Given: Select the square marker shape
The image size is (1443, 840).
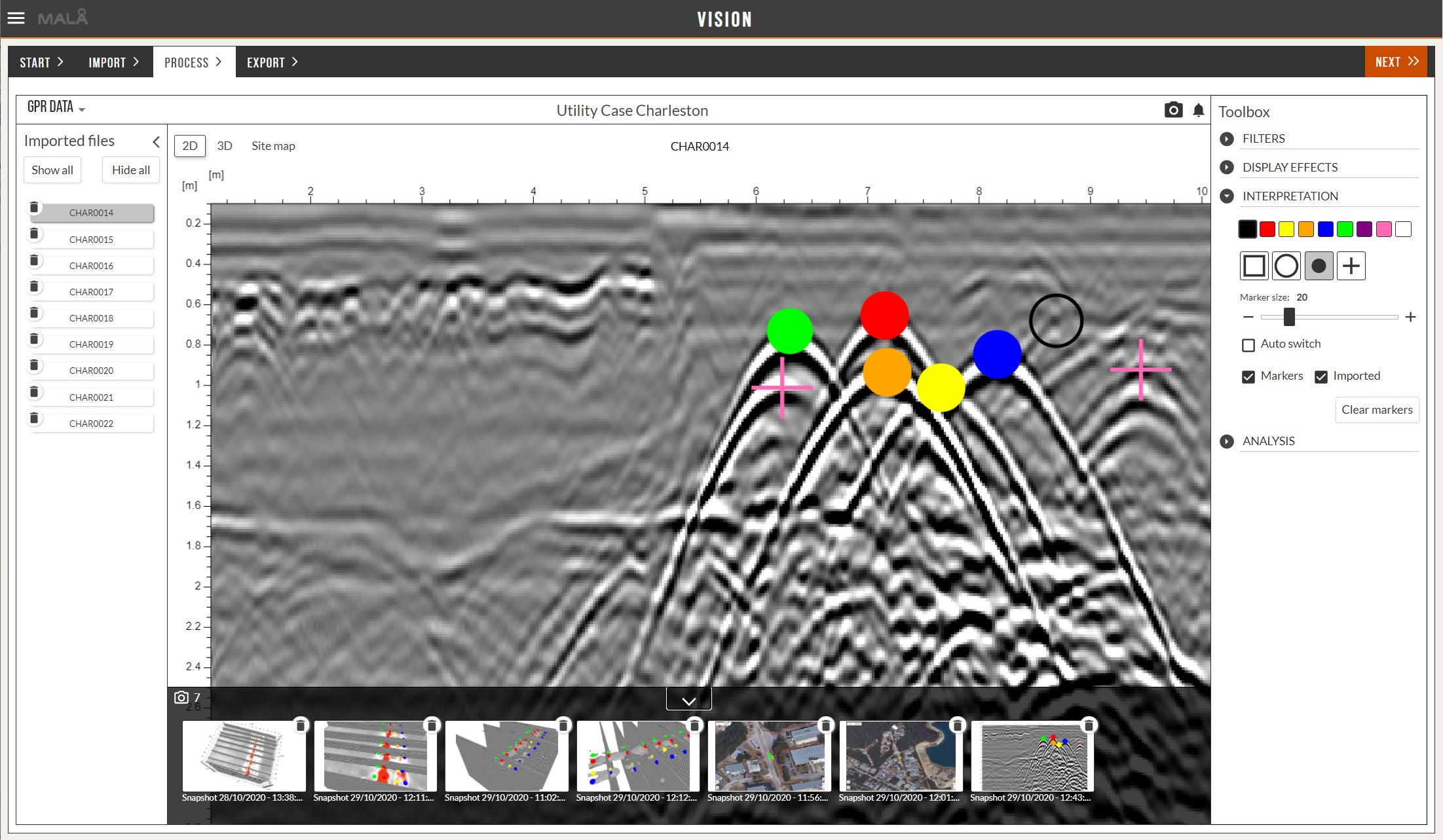Looking at the screenshot, I should point(1254,266).
